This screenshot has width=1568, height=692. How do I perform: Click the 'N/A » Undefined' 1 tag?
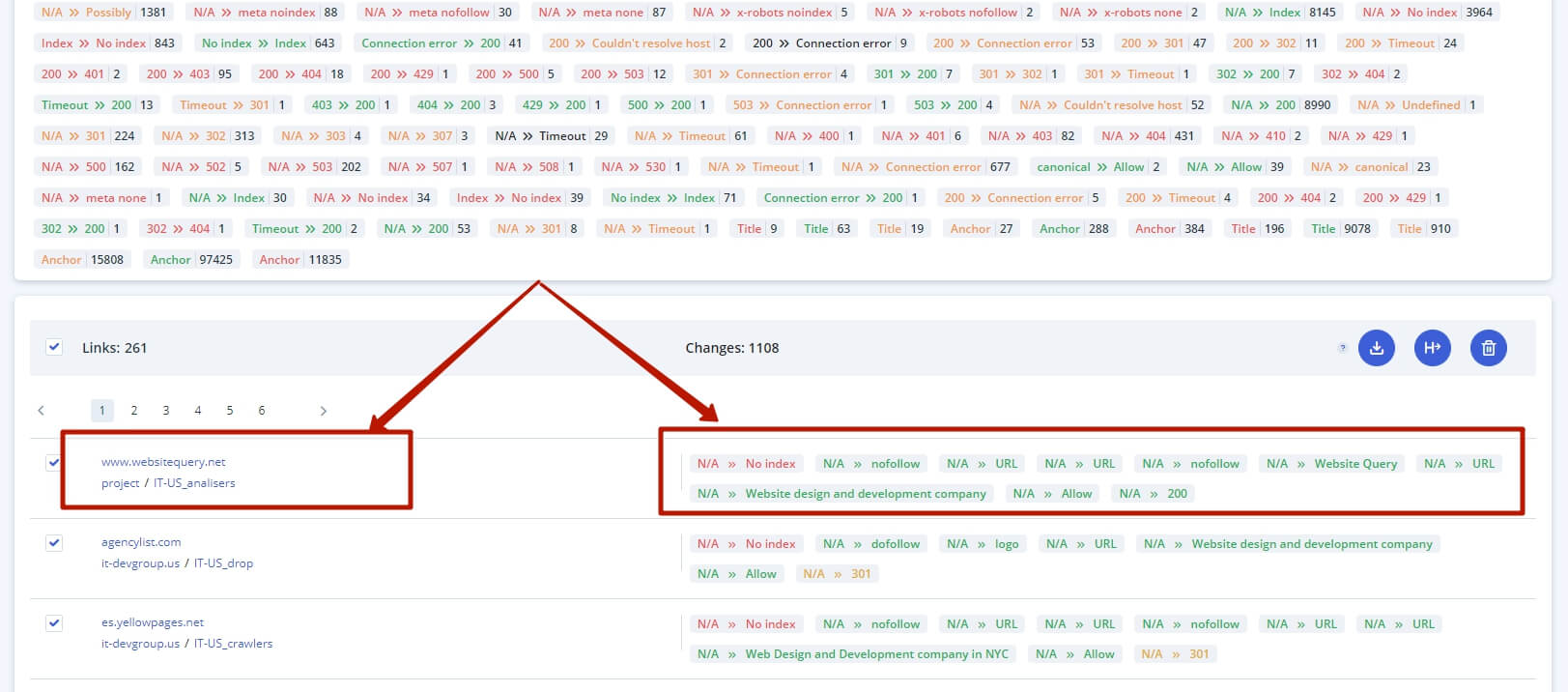pos(1416,105)
